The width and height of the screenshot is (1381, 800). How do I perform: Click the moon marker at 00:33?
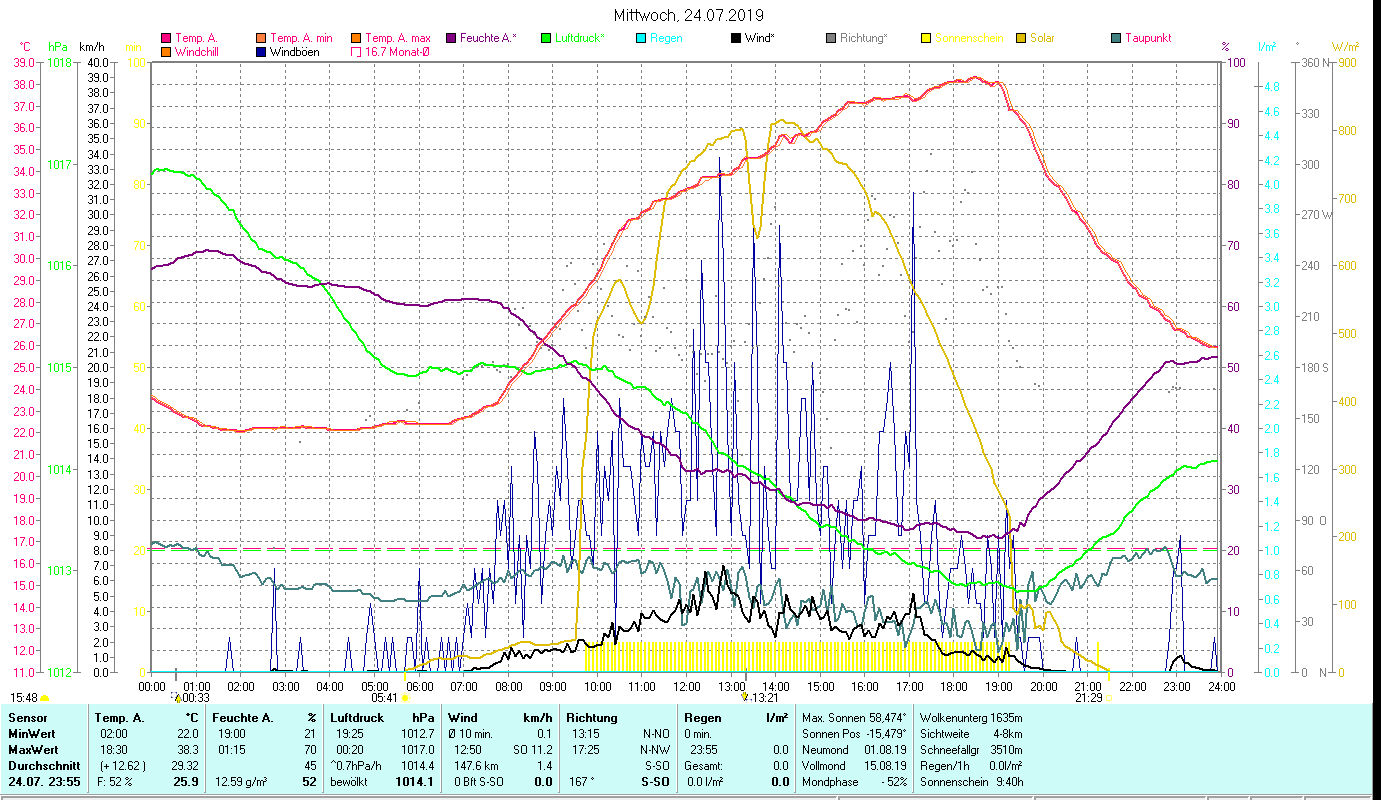177,698
